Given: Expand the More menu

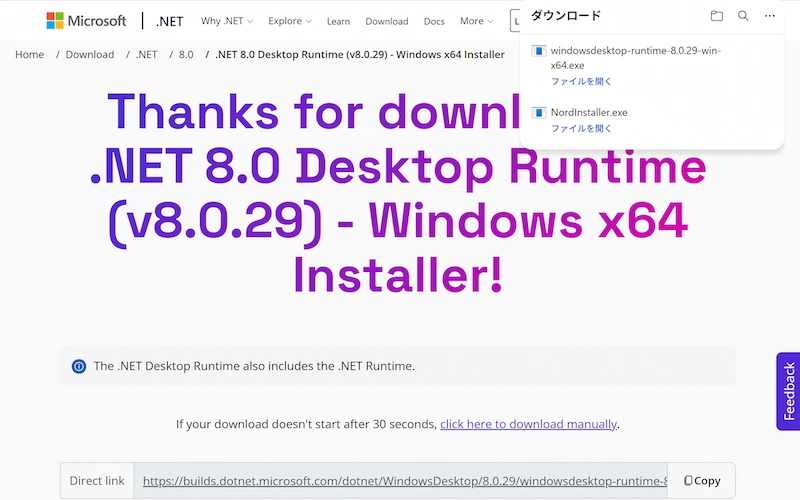Looking at the screenshot, I should [477, 21].
